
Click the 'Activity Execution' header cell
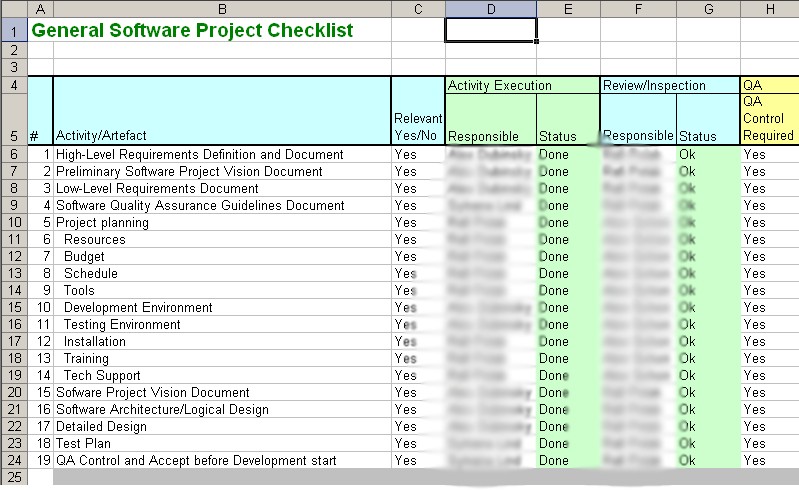click(x=522, y=85)
